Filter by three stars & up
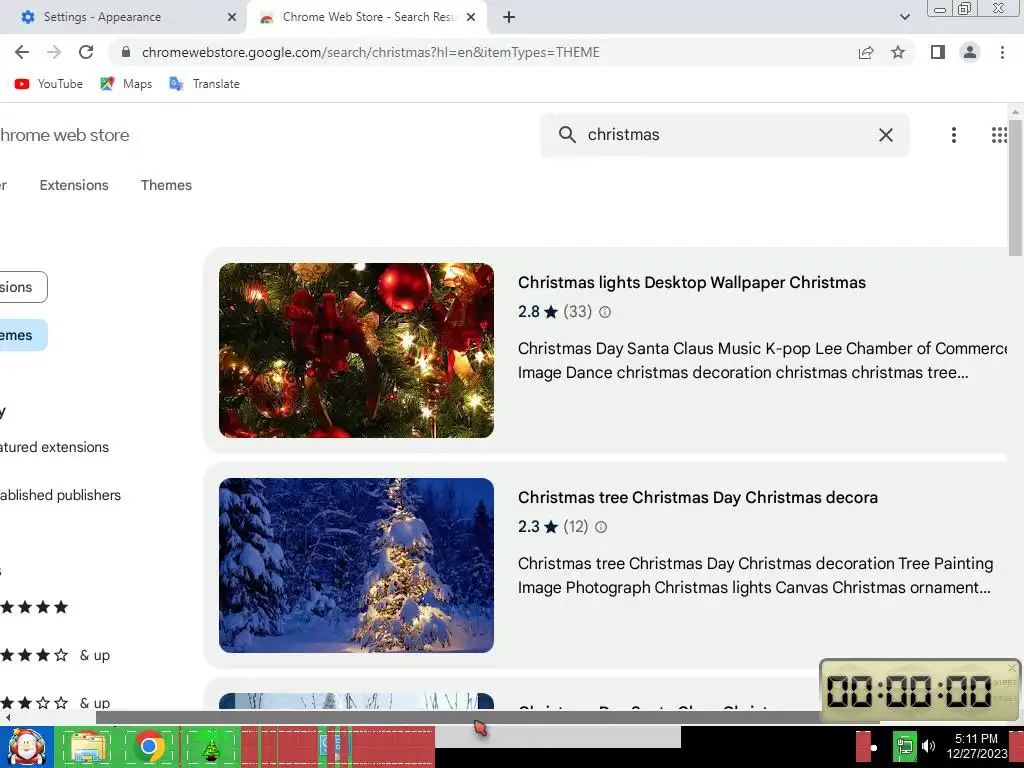 [x=55, y=703]
